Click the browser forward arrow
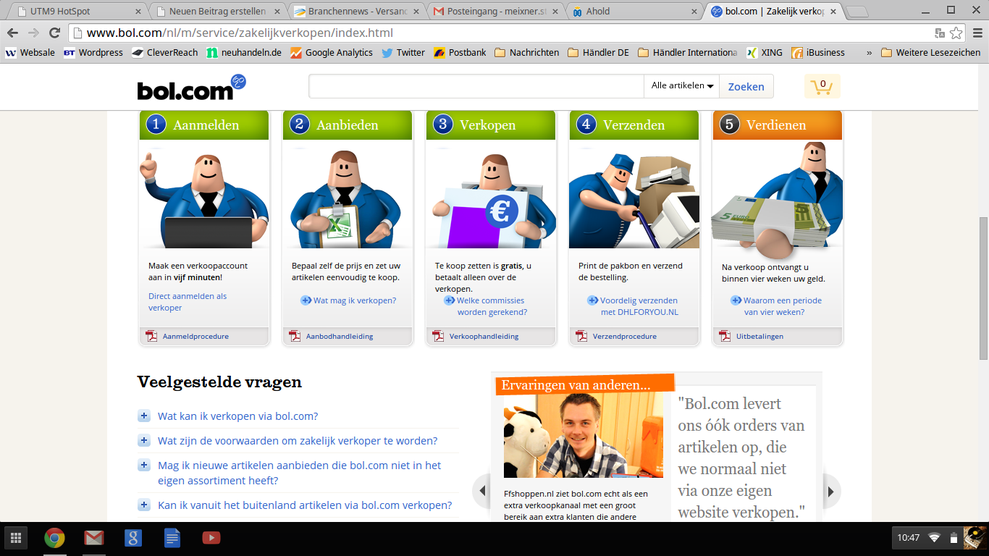The width and height of the screenshot is (989, 556). [33, 33]
